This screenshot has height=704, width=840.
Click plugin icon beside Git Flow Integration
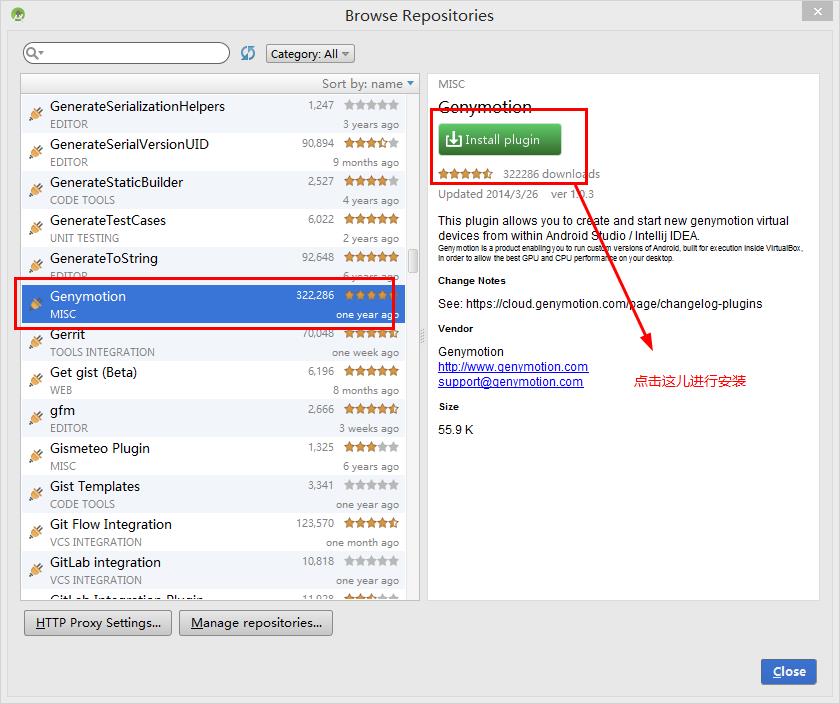[36, 532]
